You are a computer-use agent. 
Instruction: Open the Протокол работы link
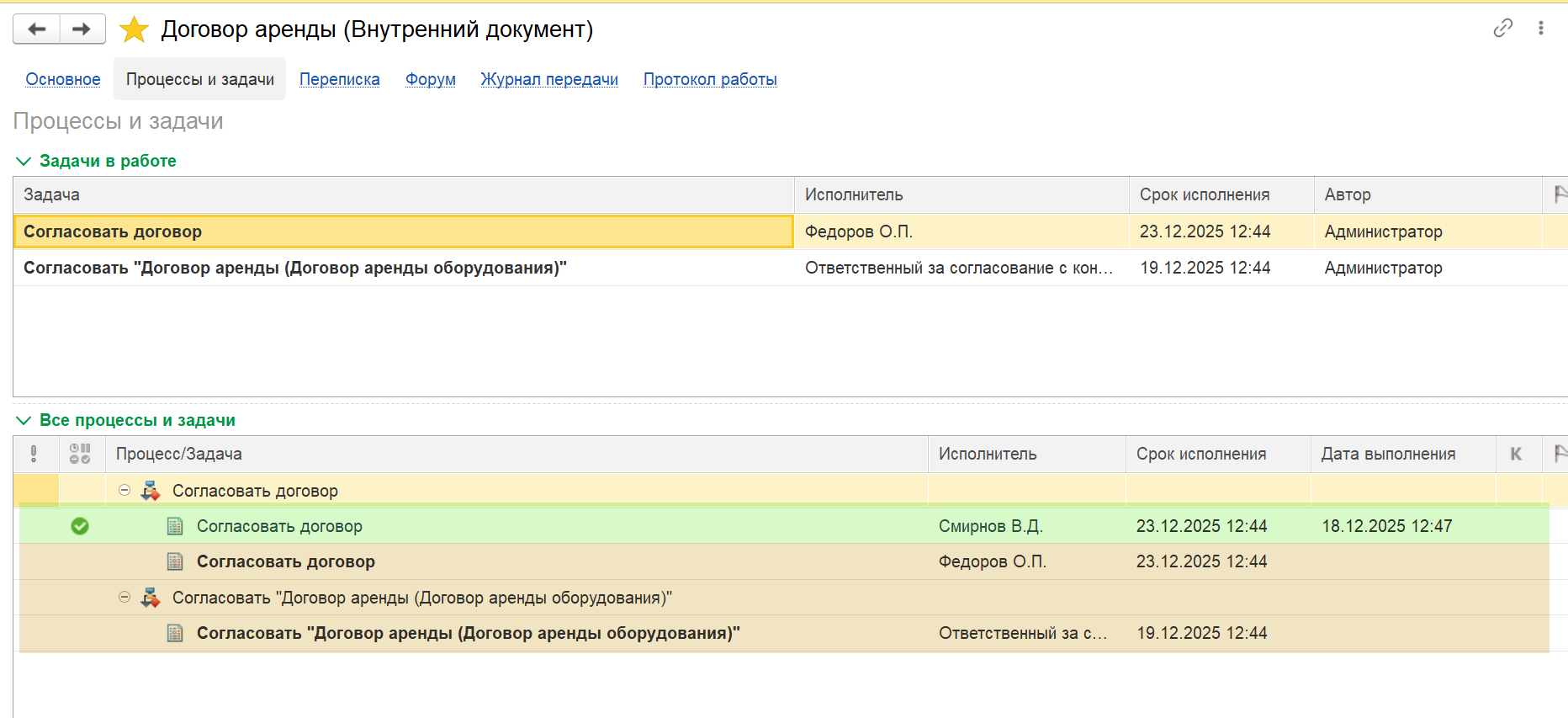(x=710, y=79)
